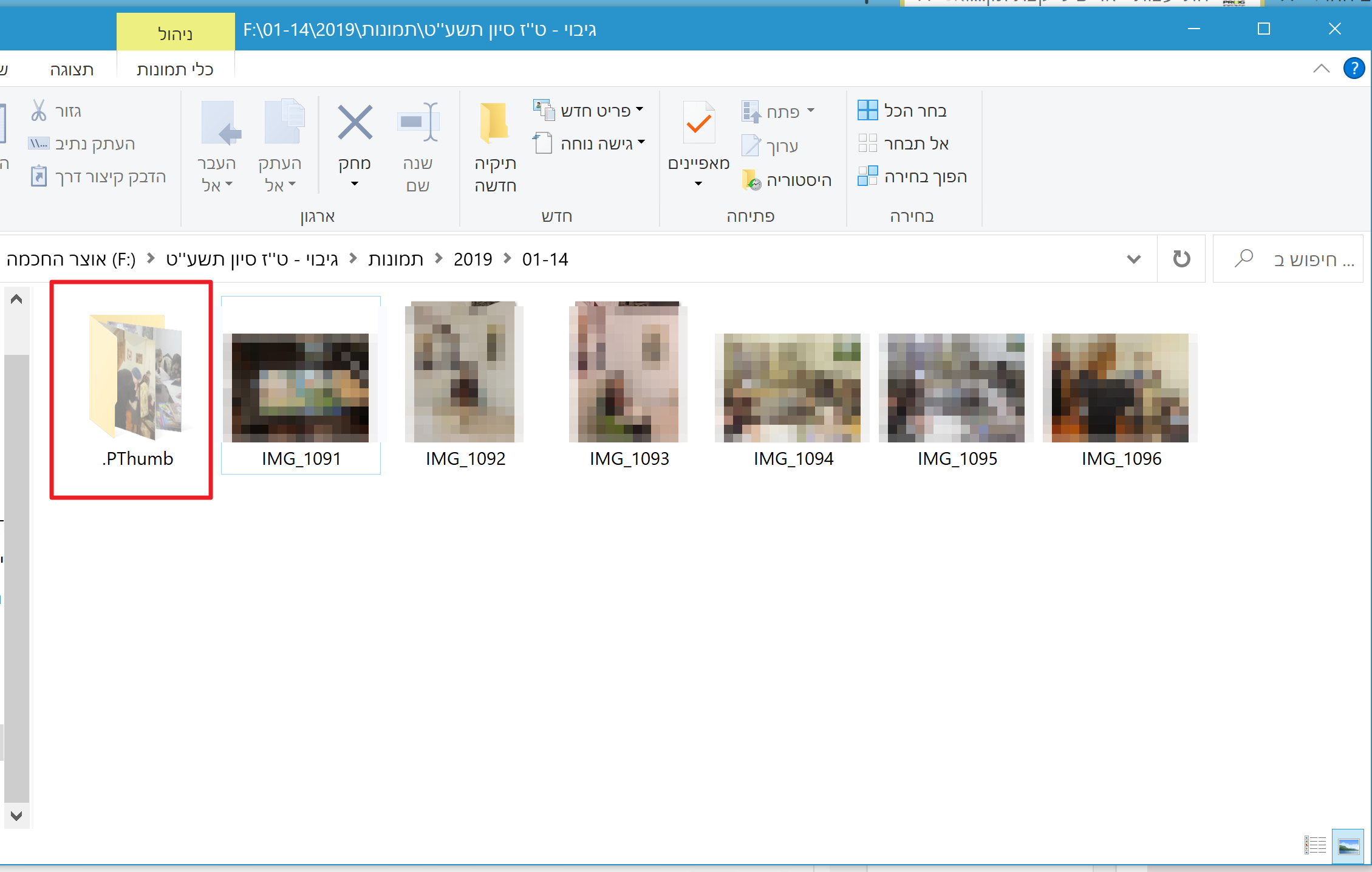
Task: Click the refresh icon beside address bar
Action: (1181, 259)
